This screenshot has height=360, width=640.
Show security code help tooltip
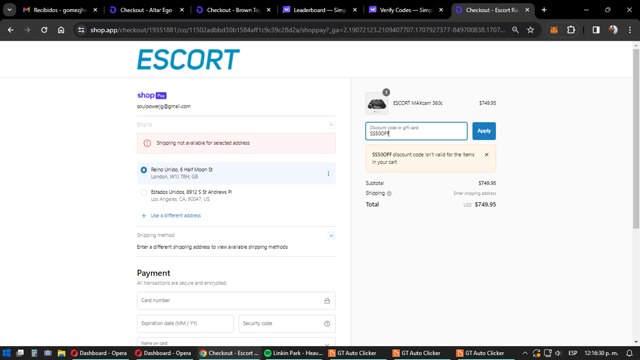click(327, 324)
